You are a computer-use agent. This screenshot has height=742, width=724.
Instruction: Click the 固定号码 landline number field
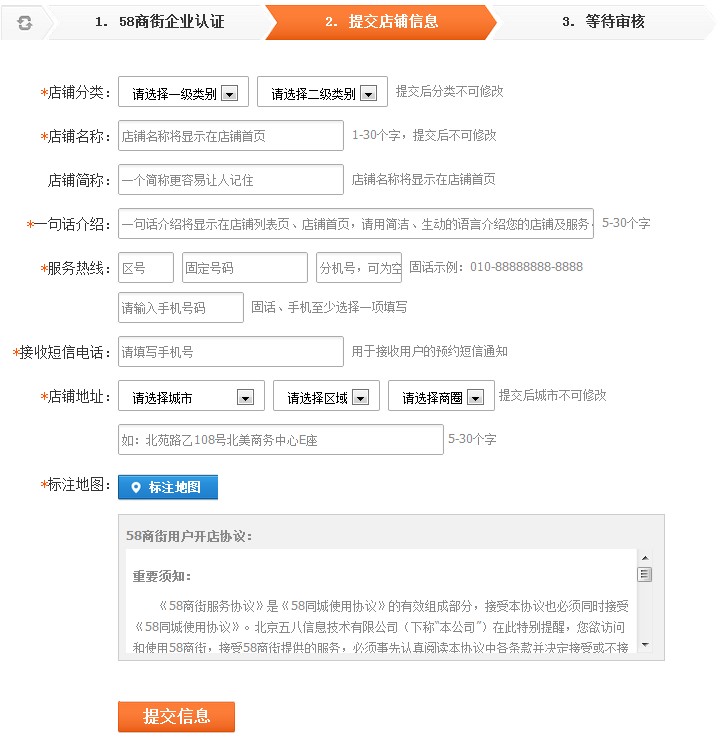pyautogui.click(x=244, y=268)
